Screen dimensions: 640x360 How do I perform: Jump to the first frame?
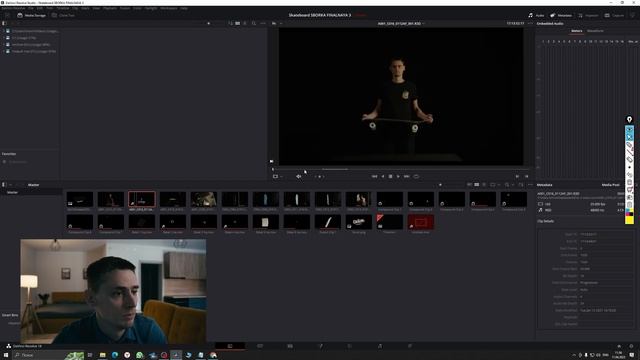coord(374,176)
